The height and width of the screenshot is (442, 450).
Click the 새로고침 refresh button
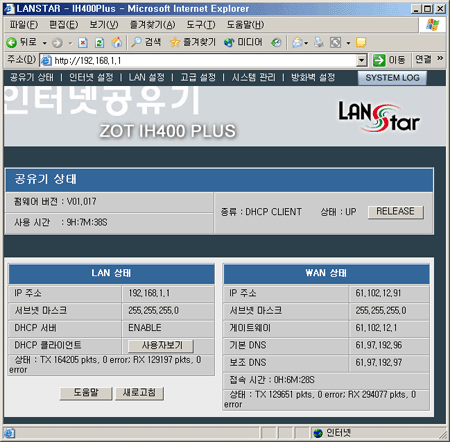(139, 393)
